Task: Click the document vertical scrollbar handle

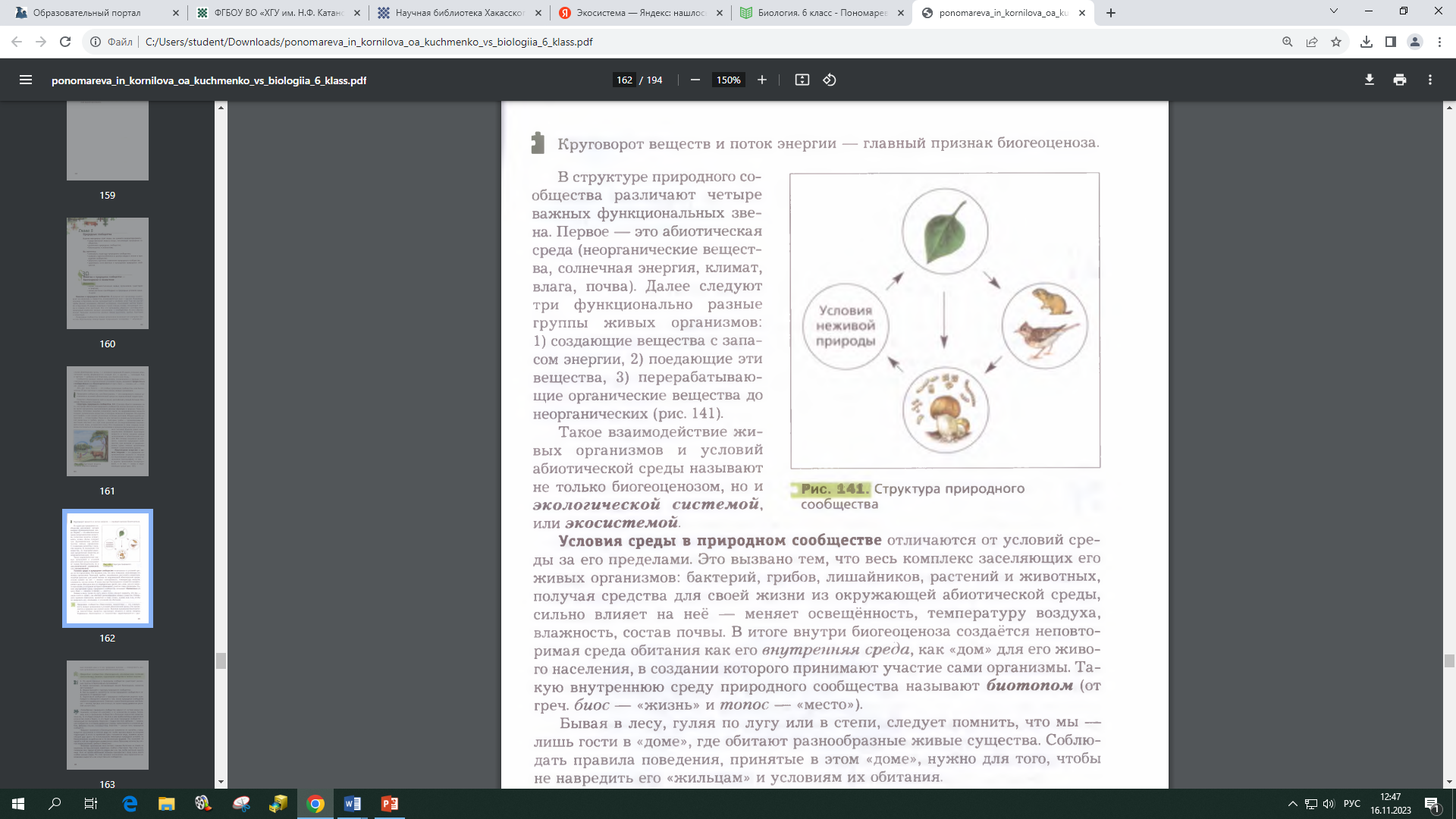Action: tap(1449, 661)
